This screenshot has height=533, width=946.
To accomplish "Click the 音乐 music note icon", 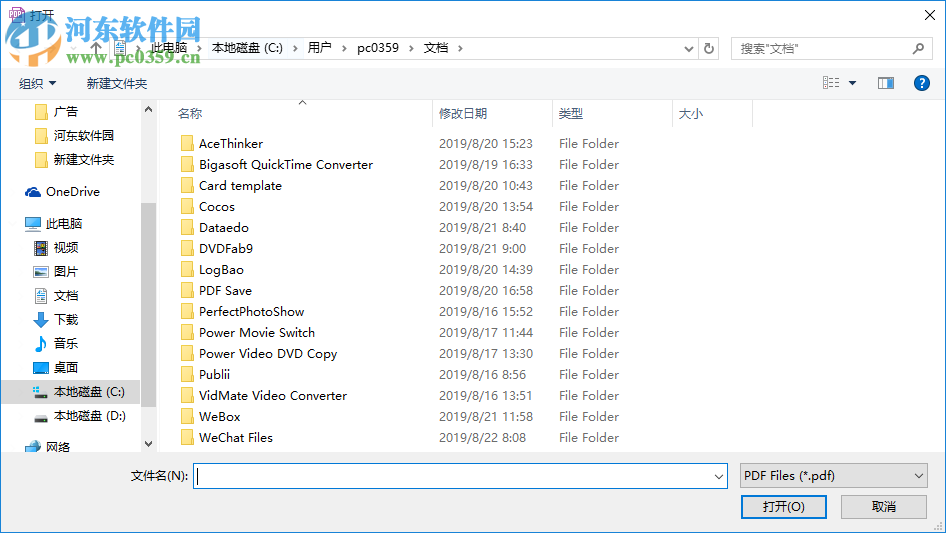I will pos(41,343).
